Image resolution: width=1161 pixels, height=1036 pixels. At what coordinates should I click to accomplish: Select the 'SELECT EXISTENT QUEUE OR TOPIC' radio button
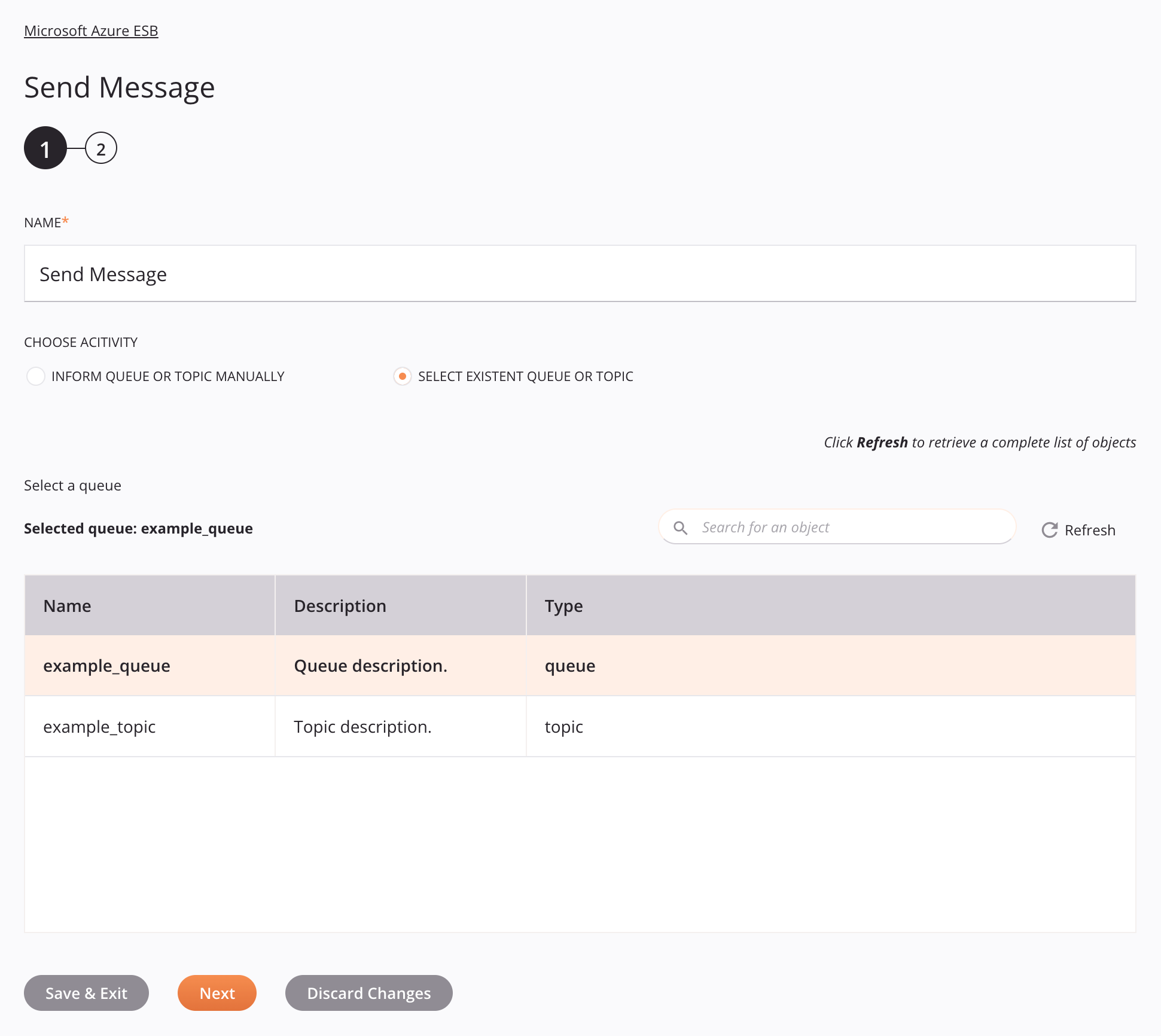402,376
